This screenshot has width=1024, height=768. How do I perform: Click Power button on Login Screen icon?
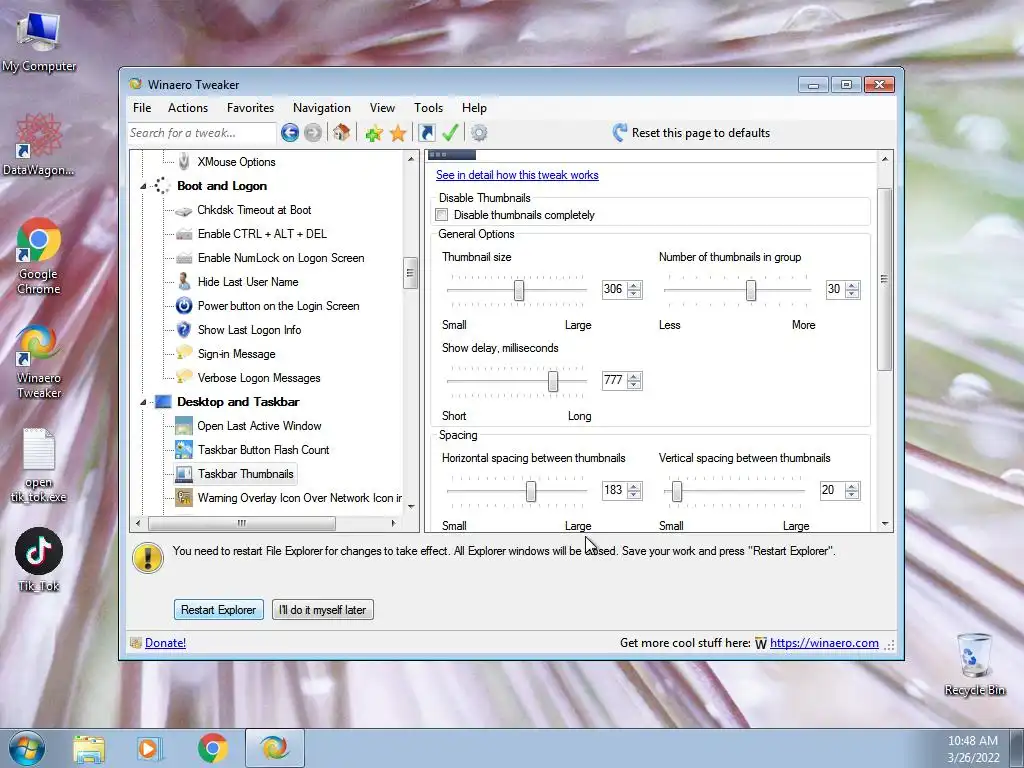(x=184, y=306)
